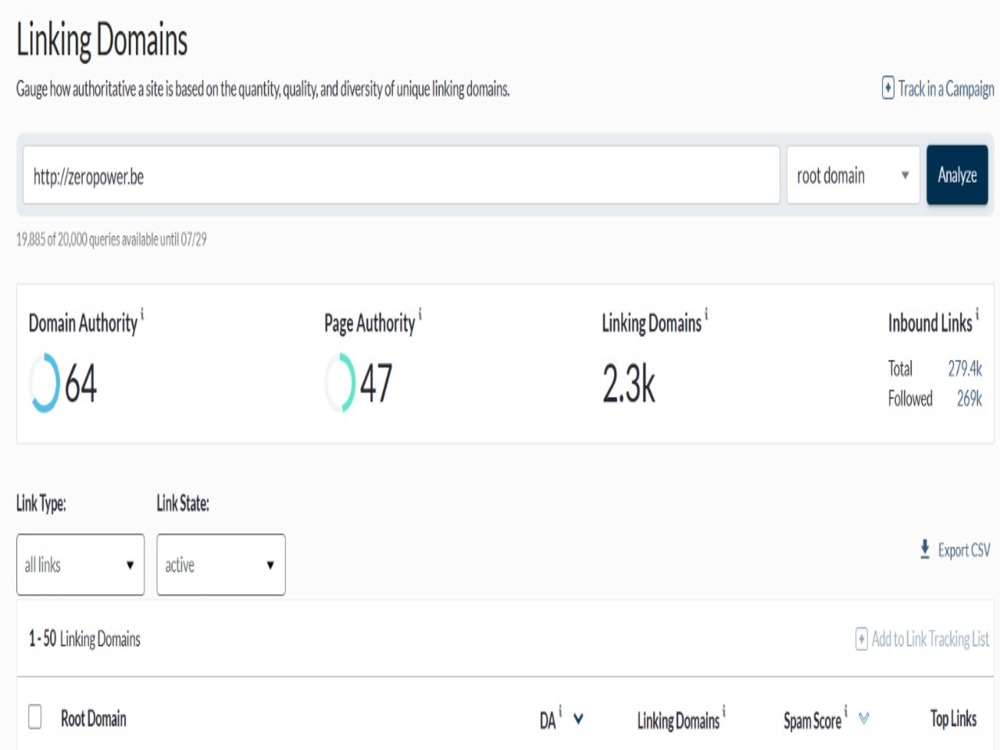Sort the table by Root Domain column
Viewport: 1000px width, 750px height.
[x=94, y=719]
